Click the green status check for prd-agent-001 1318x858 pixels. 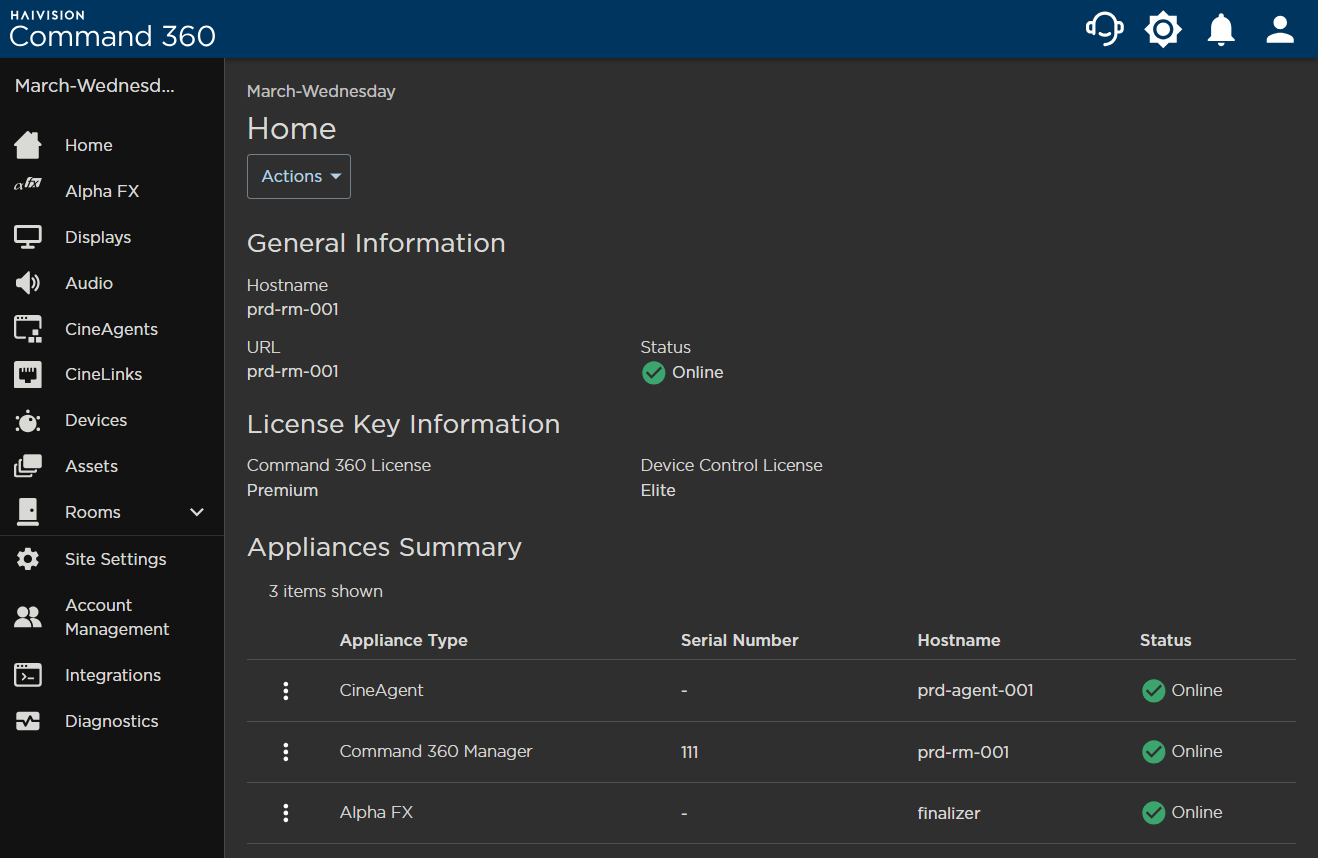(1154, 691)
